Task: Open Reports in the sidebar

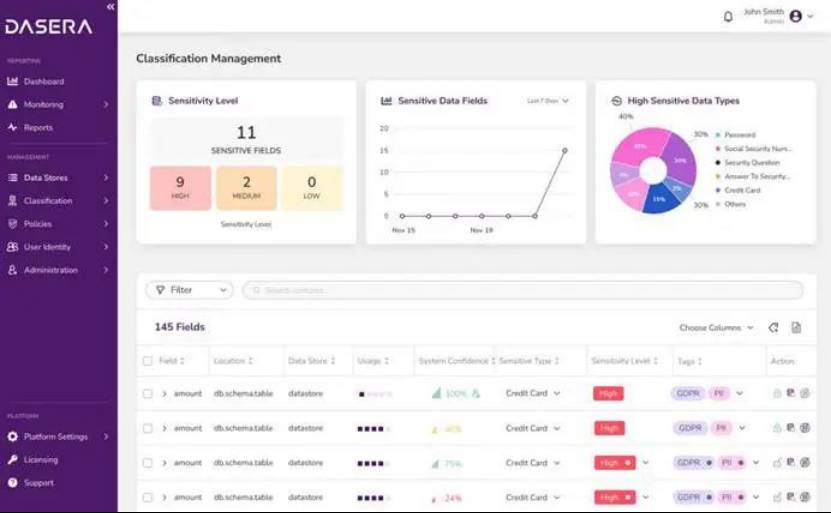Action: [38, 127]
